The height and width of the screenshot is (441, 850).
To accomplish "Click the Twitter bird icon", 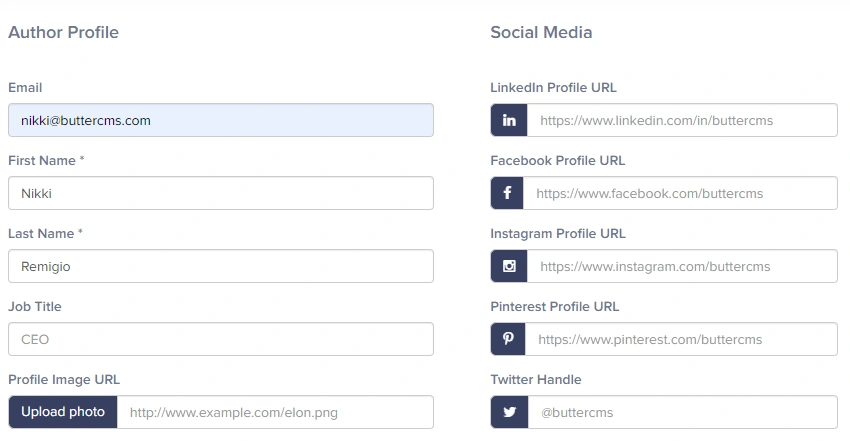I will [509, 412].
